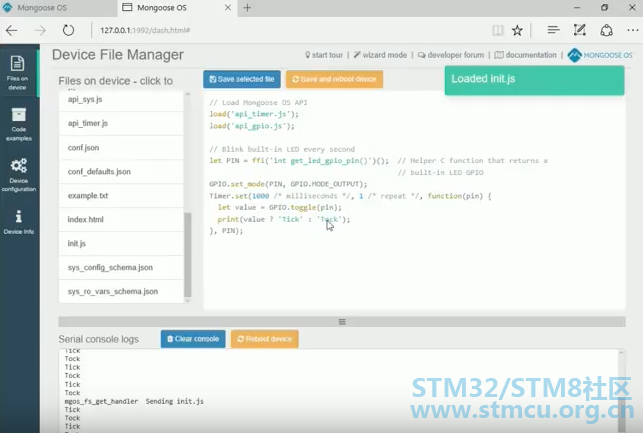
Task: Click the browser address bar
Action: tap(287, 30)
